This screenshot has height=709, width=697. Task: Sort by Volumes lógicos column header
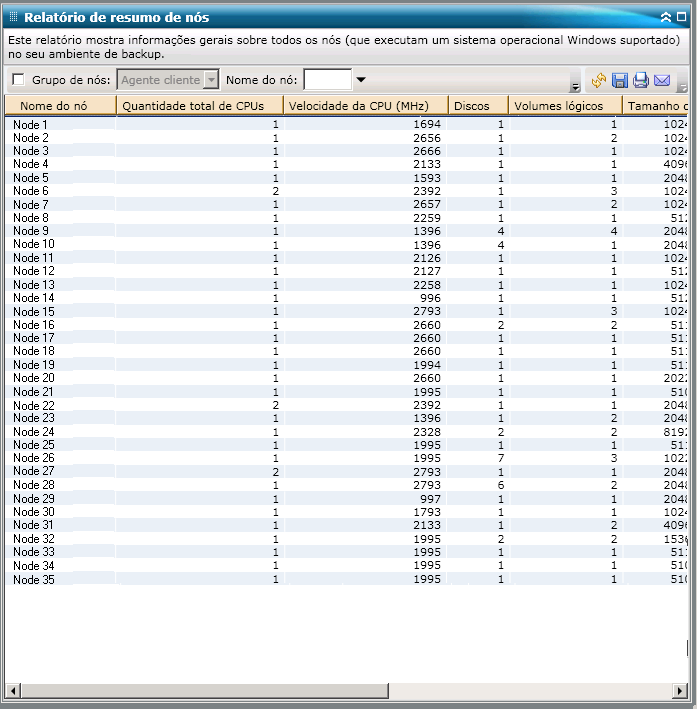pyautogui.click(x=565, y=106)
